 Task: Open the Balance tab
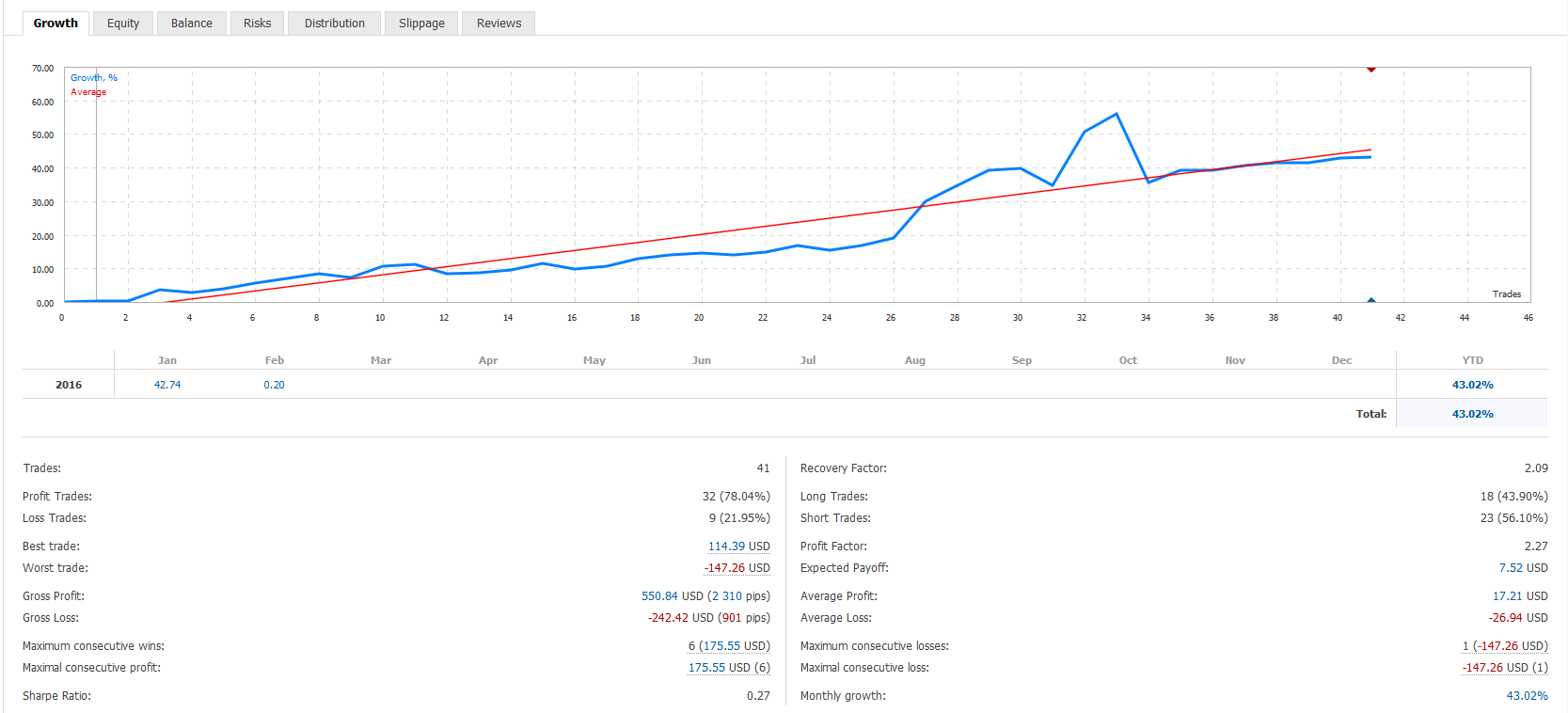pyautogui.click(x=192, y=24)
